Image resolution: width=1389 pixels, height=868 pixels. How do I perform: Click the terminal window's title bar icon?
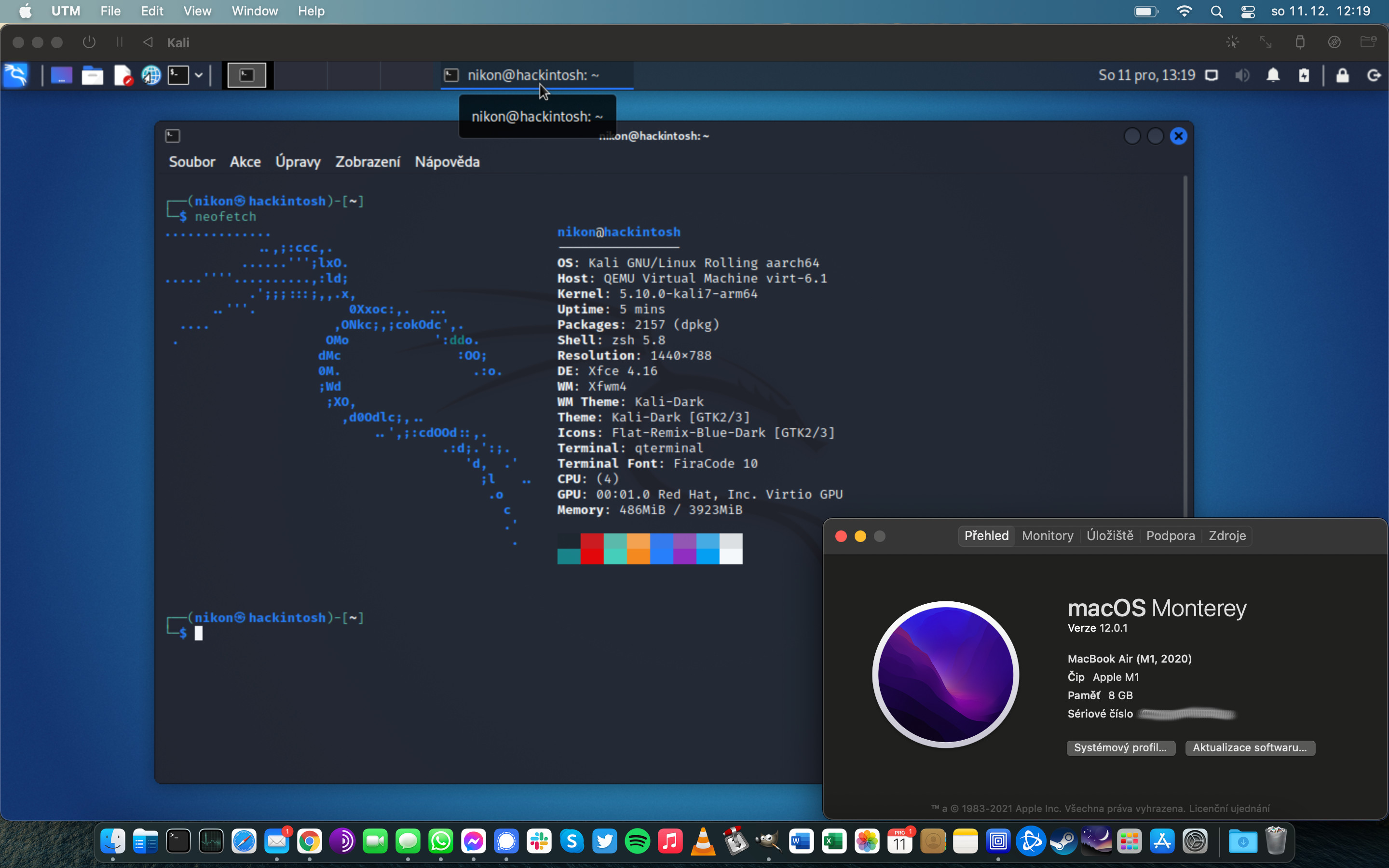click(173, 136)
